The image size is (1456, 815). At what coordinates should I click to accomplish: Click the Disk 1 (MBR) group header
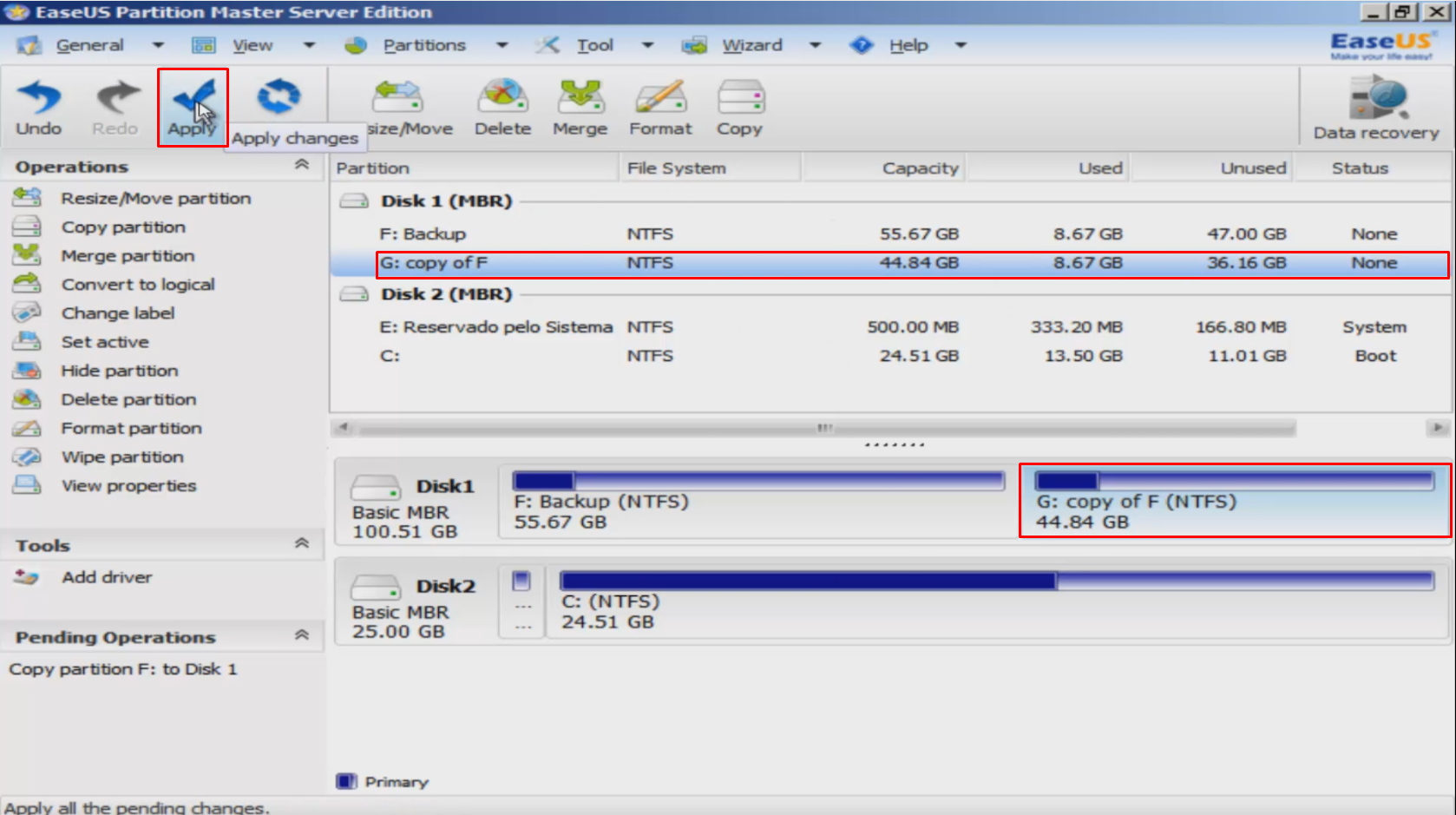click(447, 200)
